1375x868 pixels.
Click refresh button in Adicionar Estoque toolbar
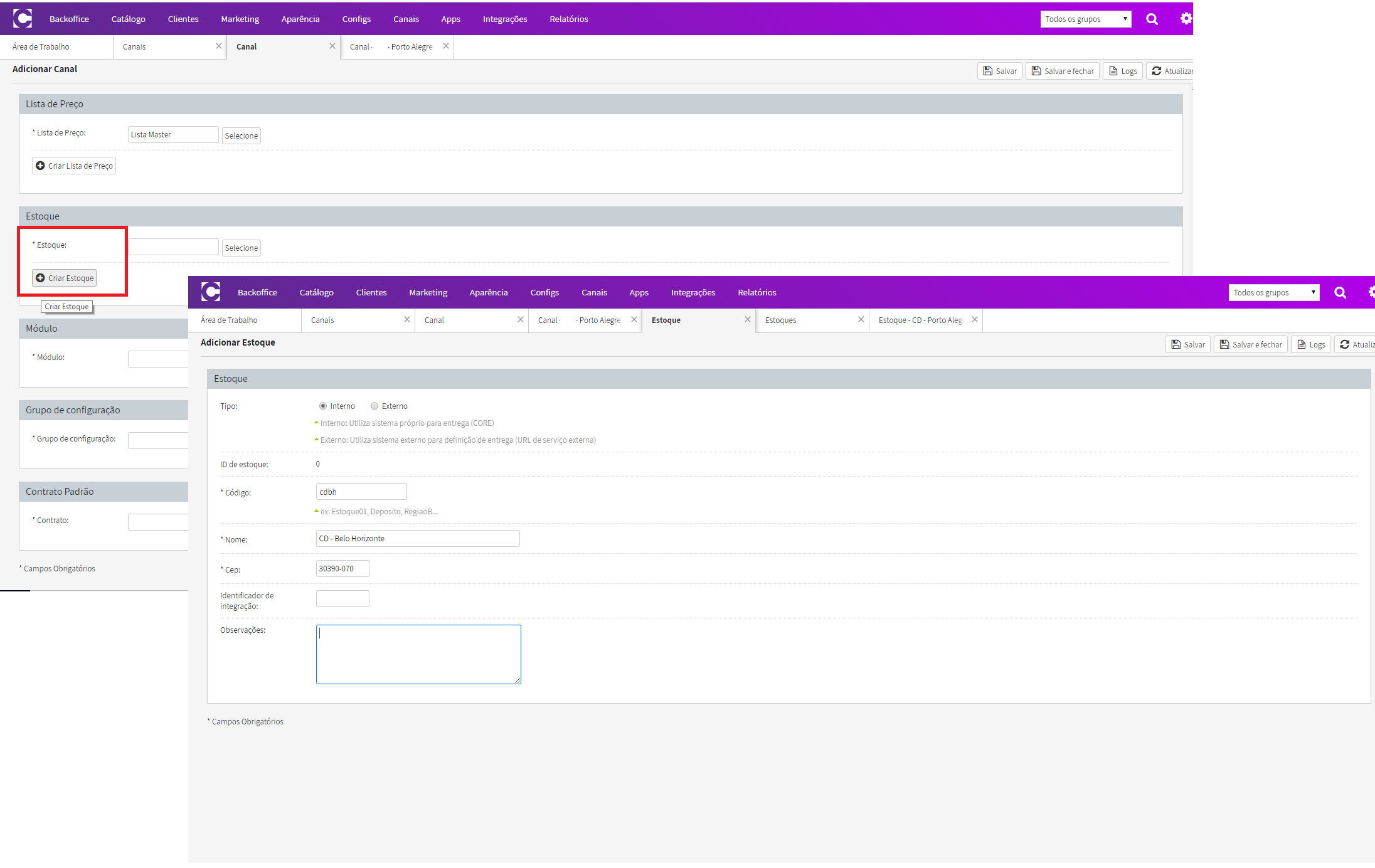click(1355, 344)
